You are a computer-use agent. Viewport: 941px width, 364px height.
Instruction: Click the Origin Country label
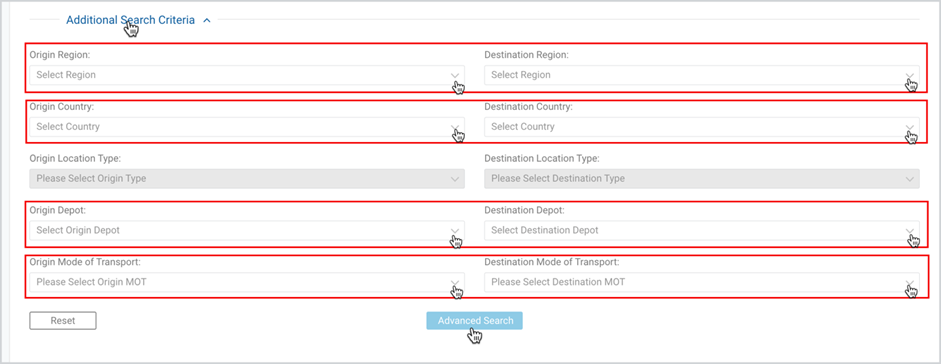62,106
